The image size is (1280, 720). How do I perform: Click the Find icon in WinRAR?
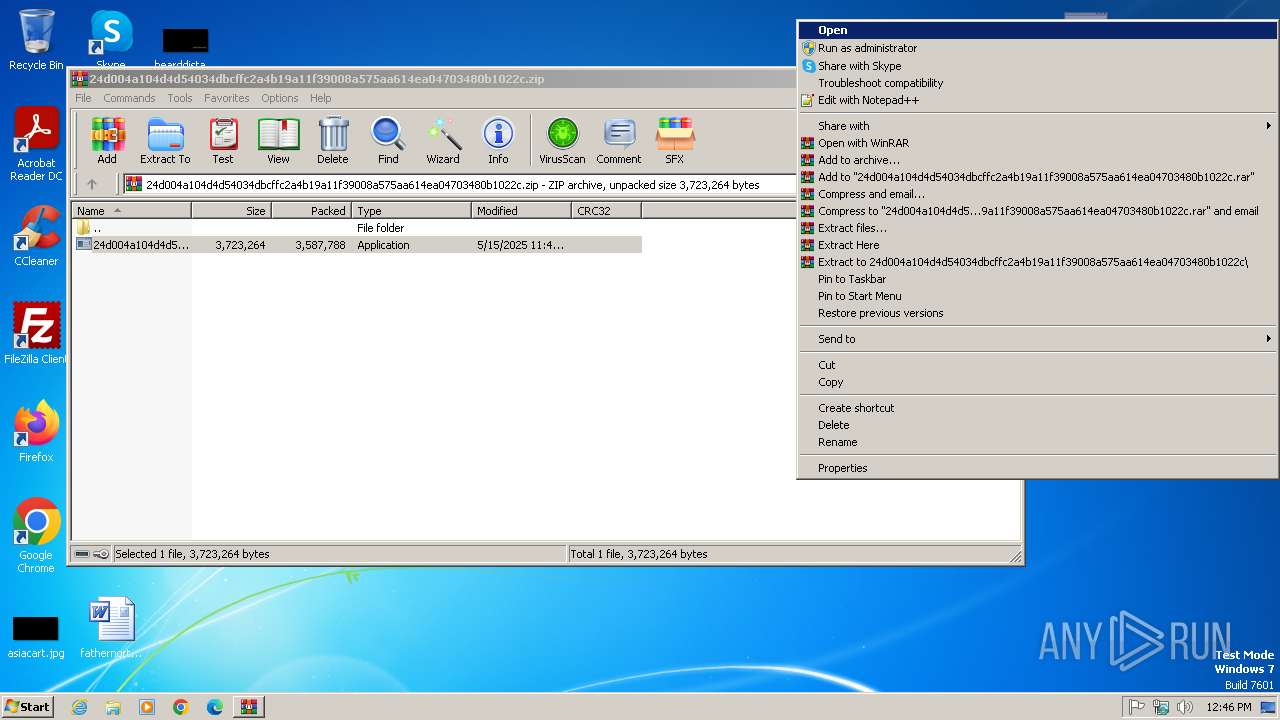388,141
